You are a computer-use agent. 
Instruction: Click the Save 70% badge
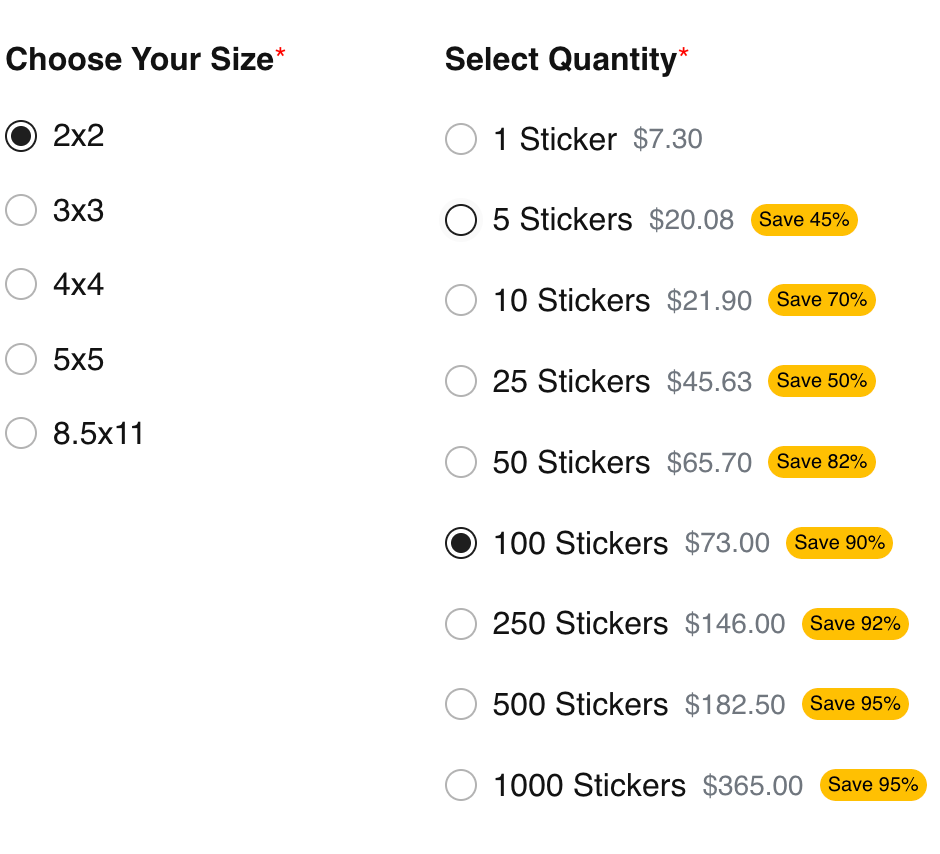pos(822,300)
